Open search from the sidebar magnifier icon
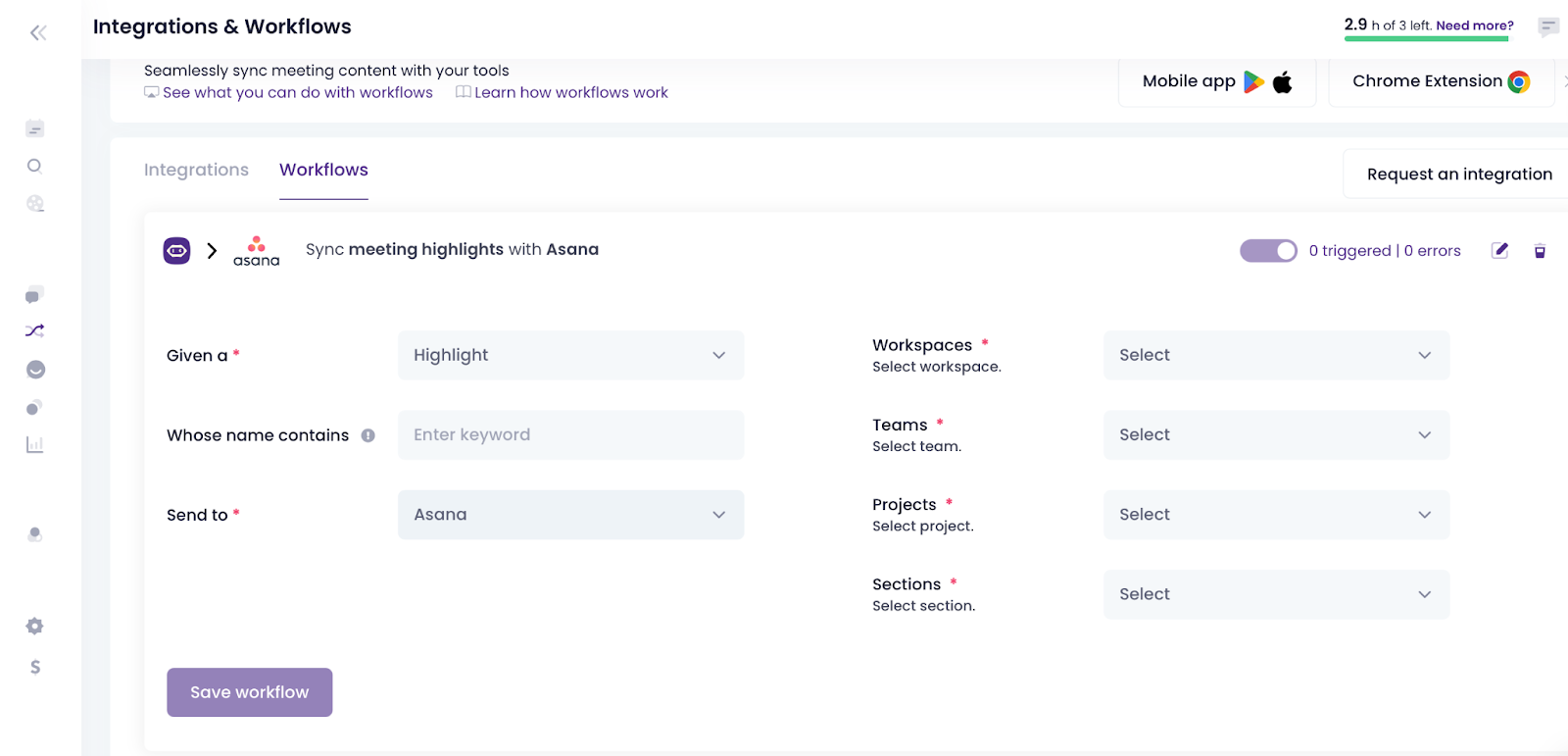Image resolution: width=1568 pixels, height=756 pixels. [35, 167]
